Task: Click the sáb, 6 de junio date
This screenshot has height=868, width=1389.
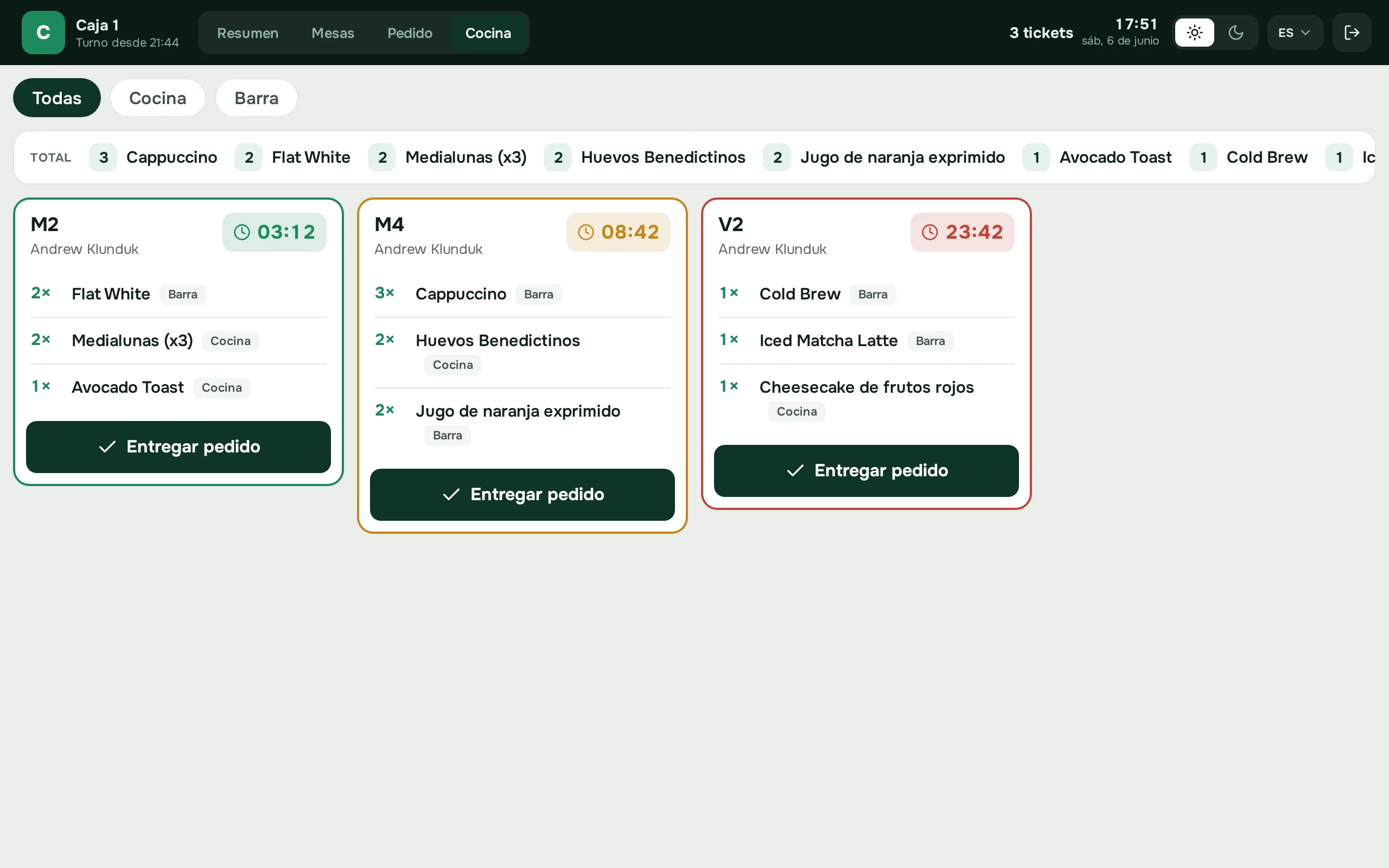Action: pos(1120,41)
